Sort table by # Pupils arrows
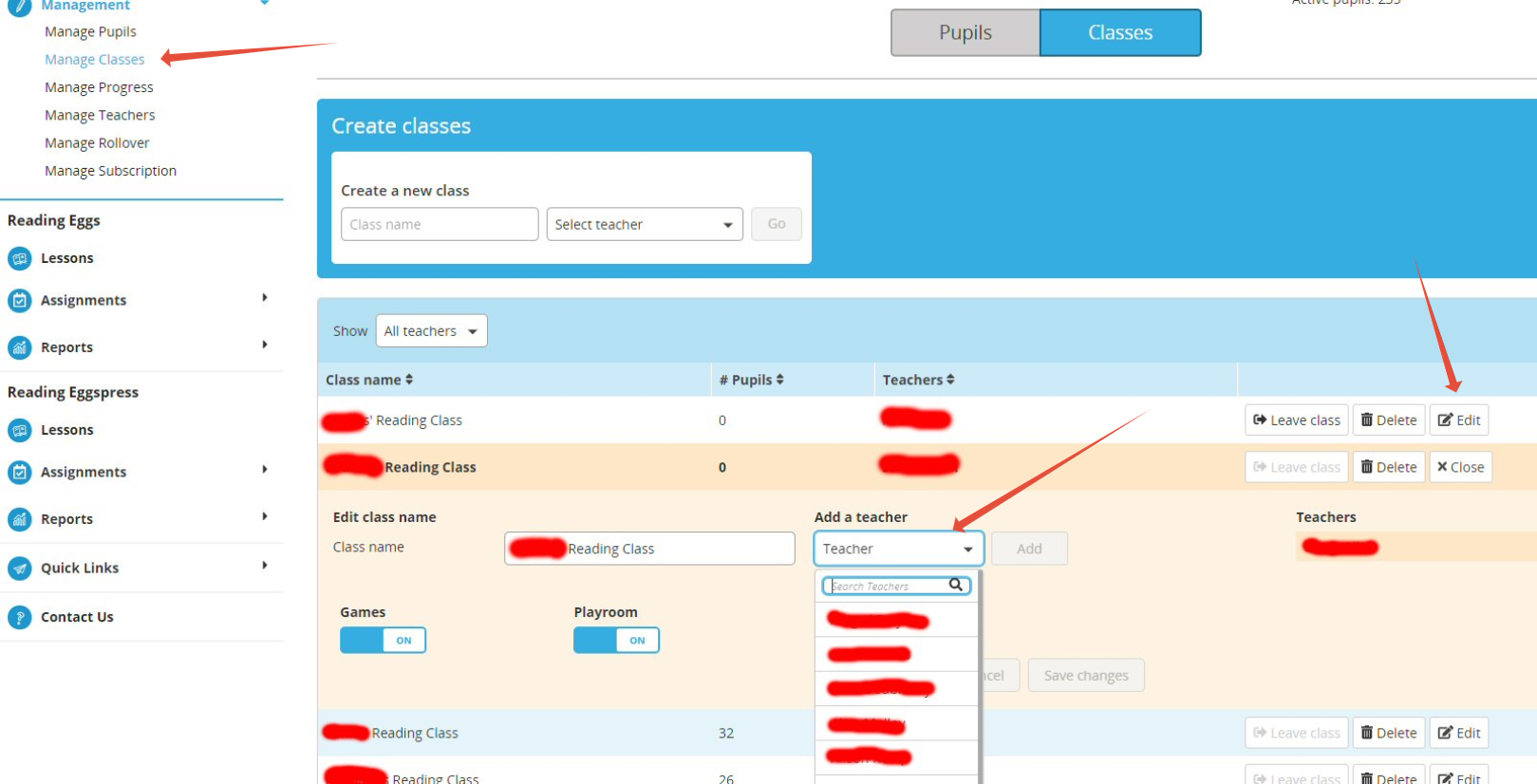The width and height of the screenshot is (1537, 784). click(x=780, y=380)
